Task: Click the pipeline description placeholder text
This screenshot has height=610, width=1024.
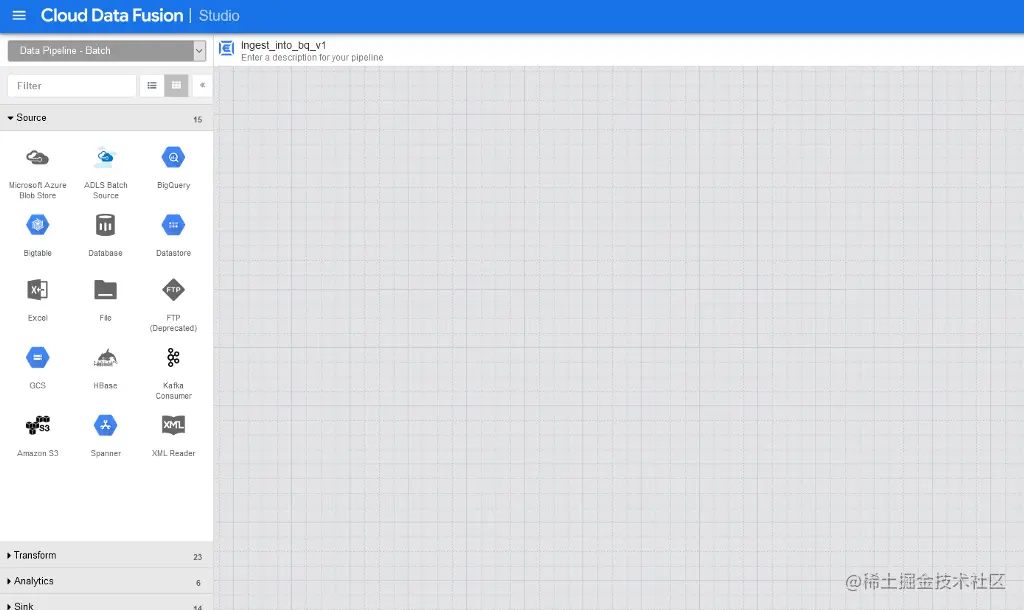Action: tap(312, 57)
